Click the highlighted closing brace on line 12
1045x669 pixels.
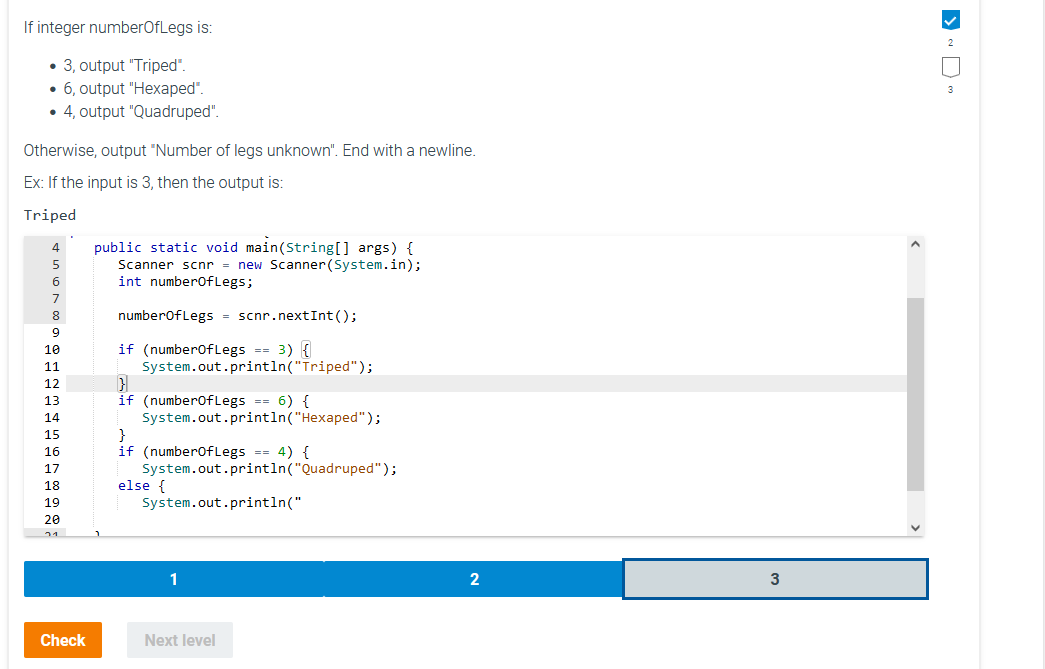[x=122, y=382]
